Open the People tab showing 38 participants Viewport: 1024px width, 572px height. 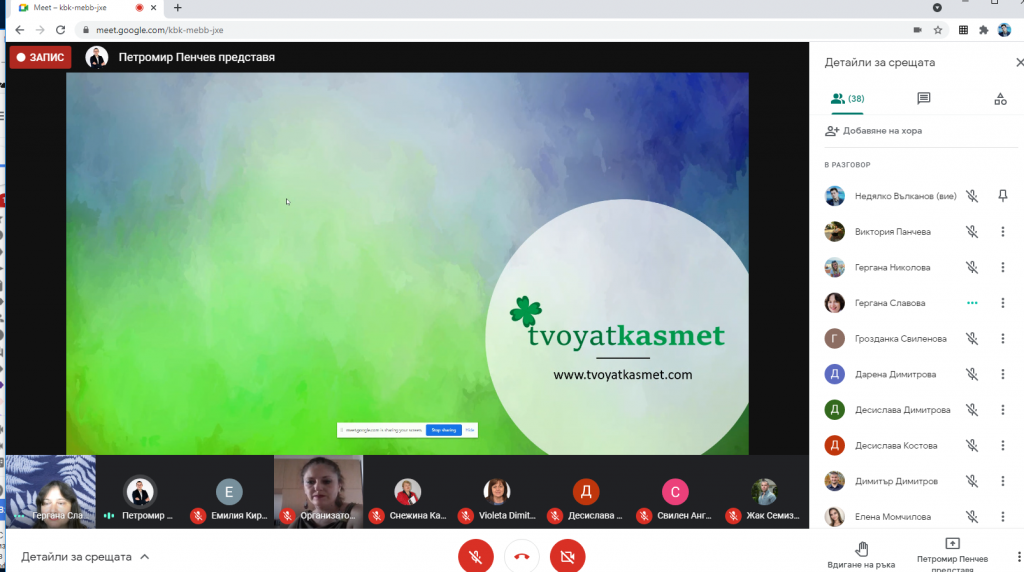point(847,99)
